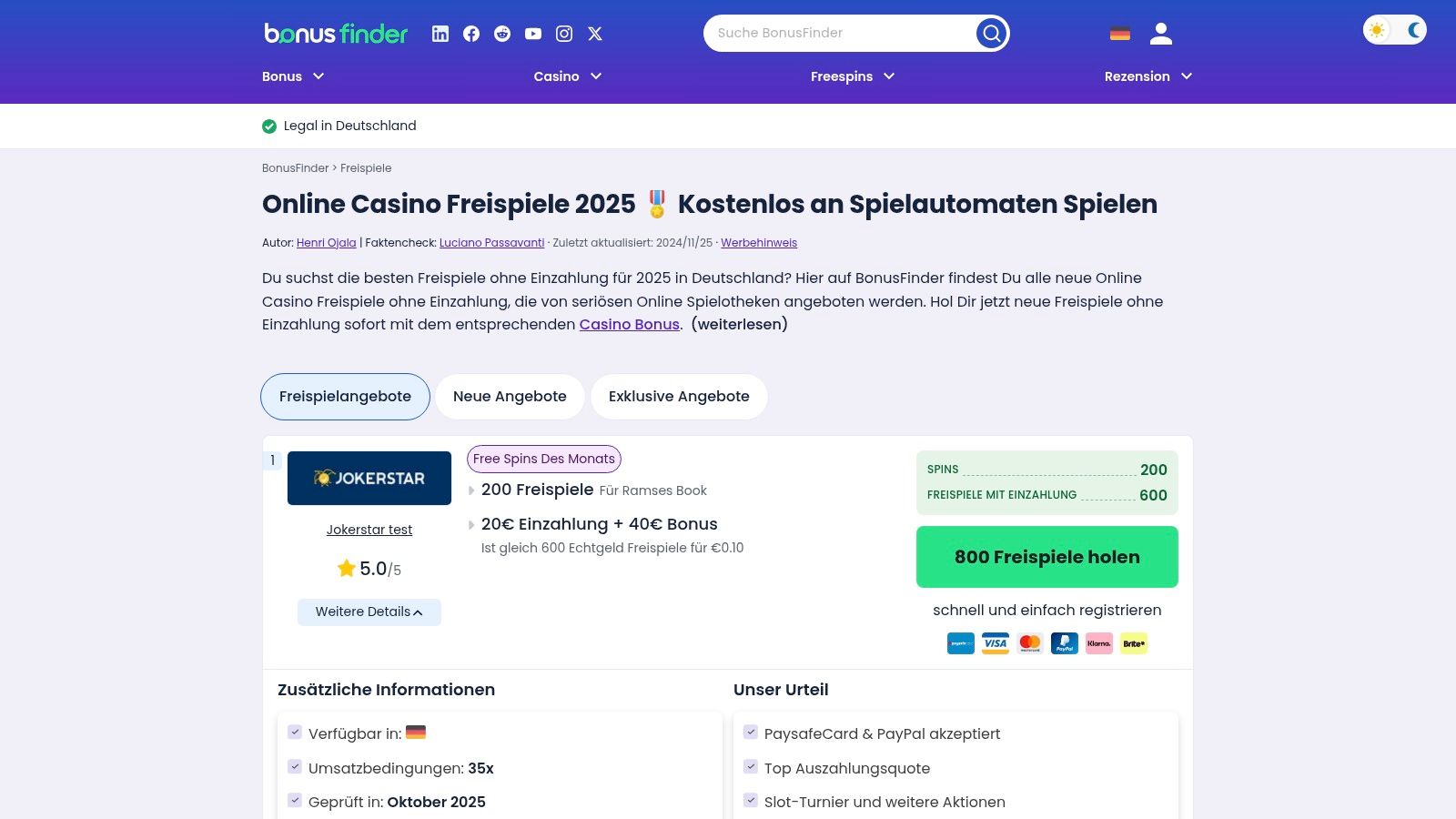Open BonusFinder's LinkedIn page
The image size is (1456, 819).
440,33
